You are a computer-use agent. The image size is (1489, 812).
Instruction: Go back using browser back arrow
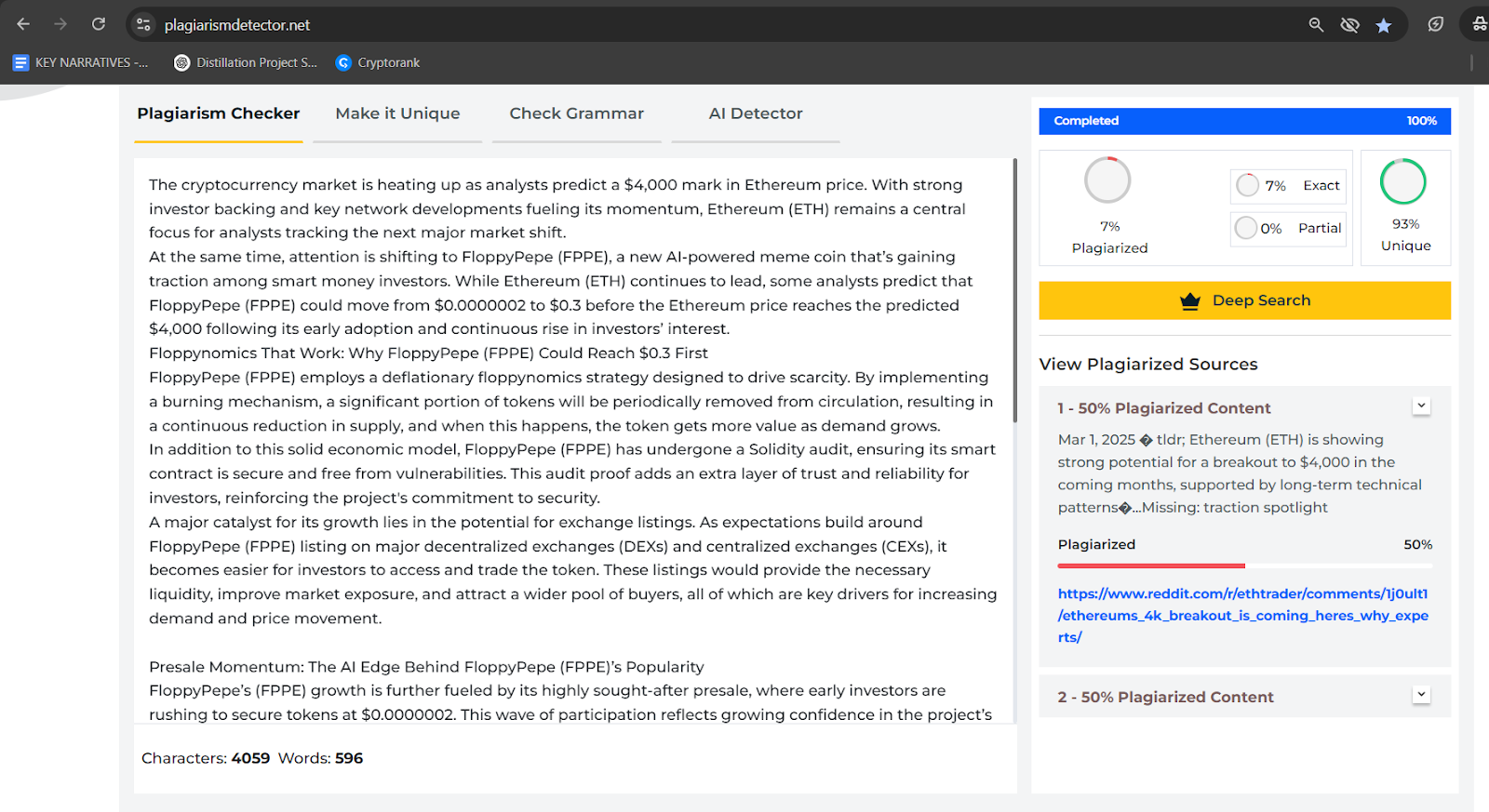pos(23,24)
